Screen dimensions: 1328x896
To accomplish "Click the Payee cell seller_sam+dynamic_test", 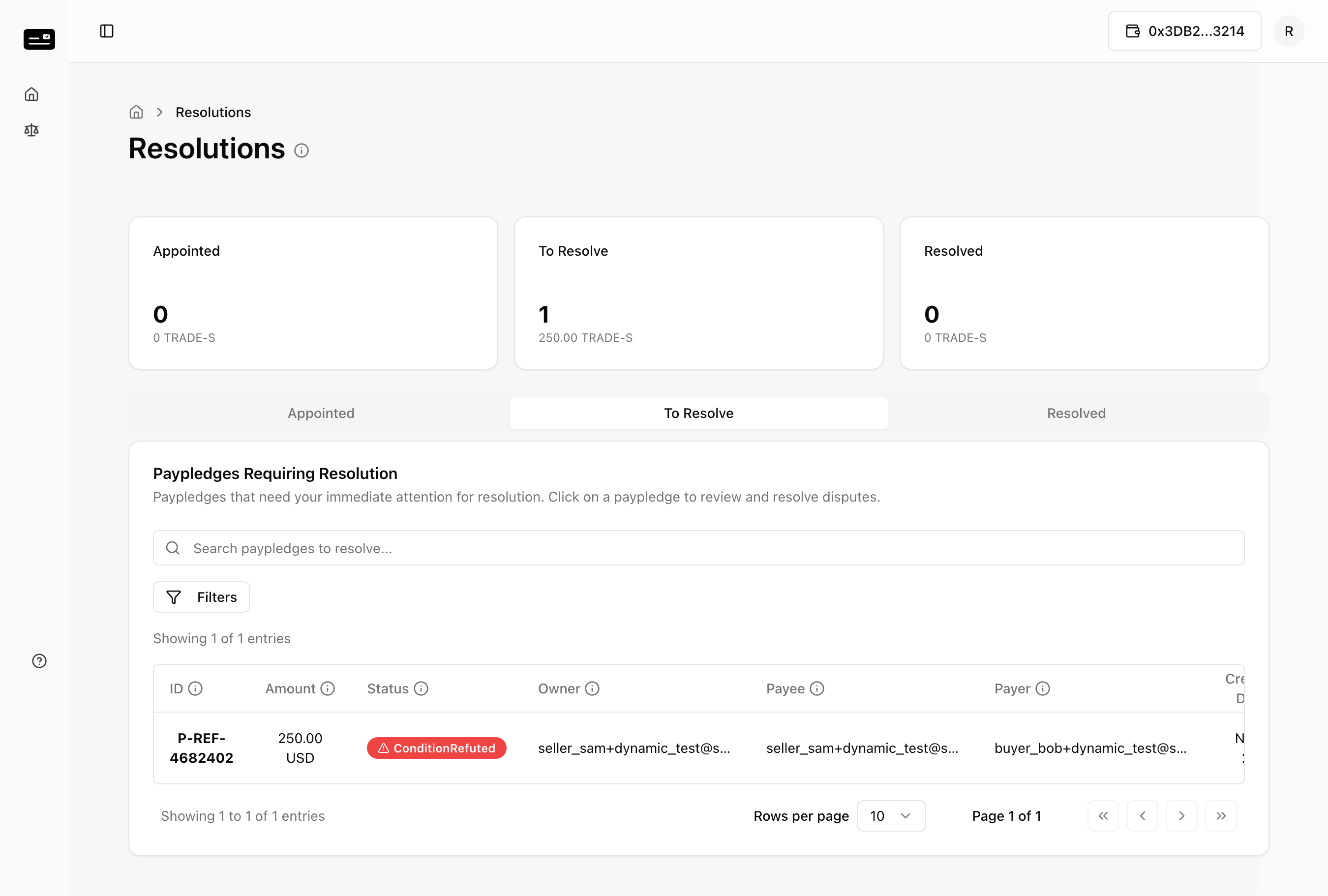I will 862,748.
